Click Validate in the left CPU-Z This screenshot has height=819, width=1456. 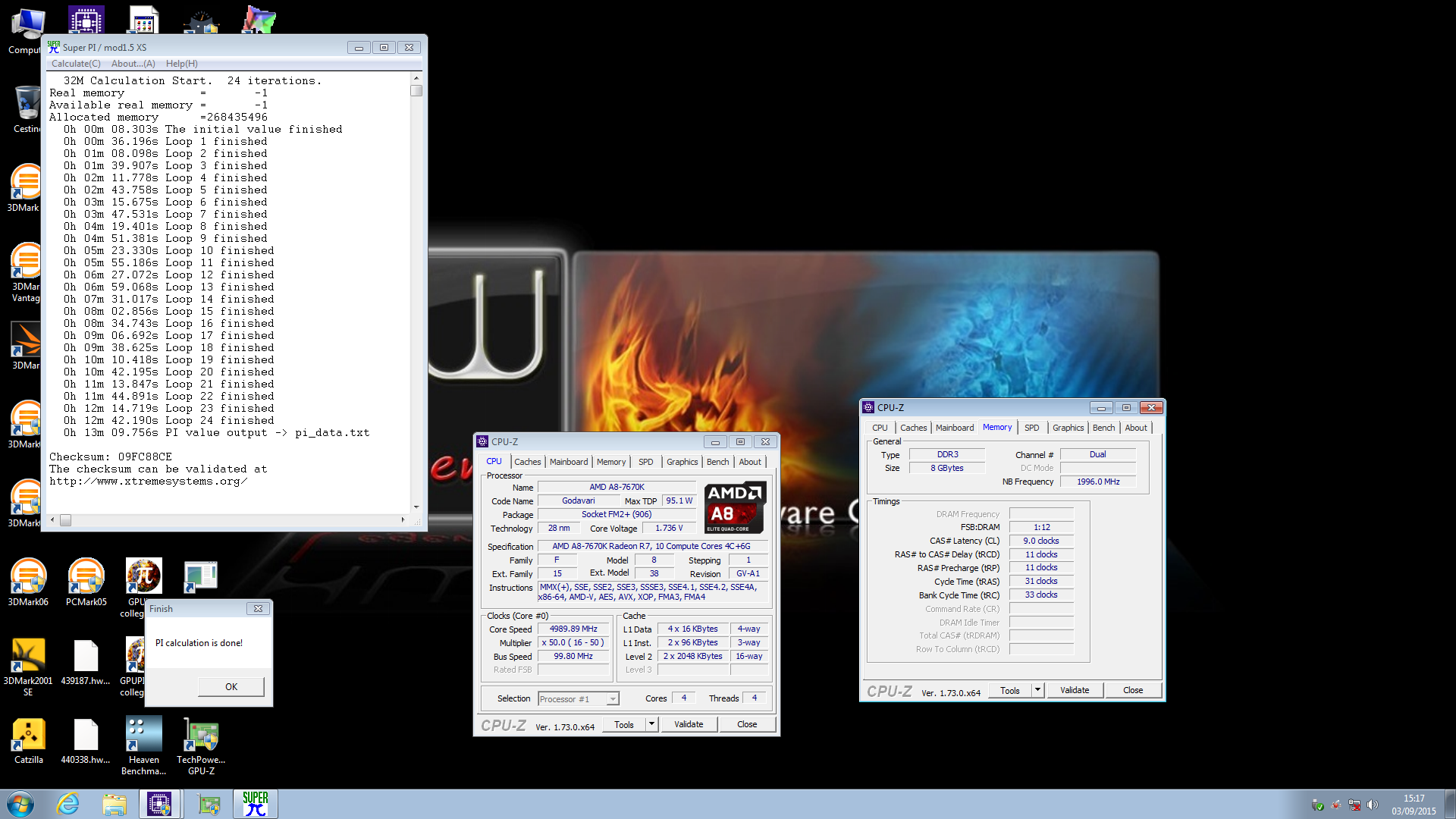point(689,724)
